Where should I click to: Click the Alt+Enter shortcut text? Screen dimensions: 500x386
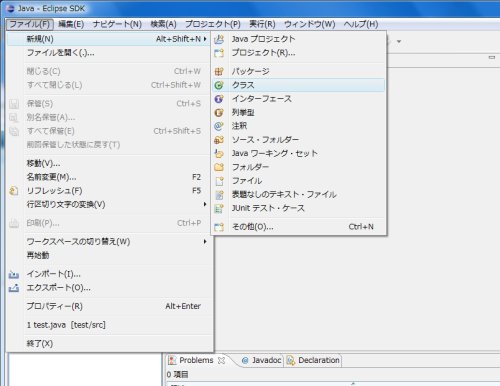click(183, 306)
